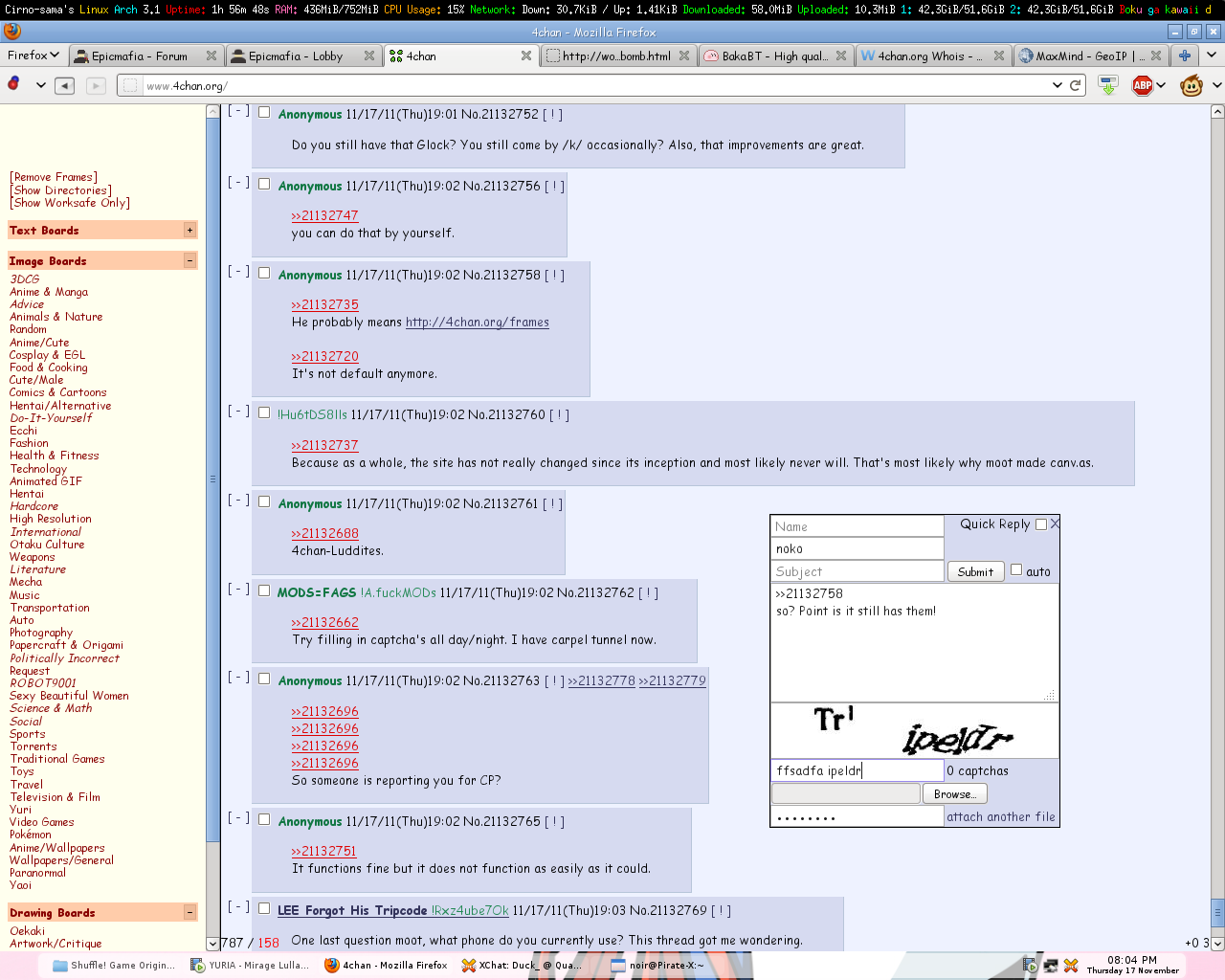Close the wo..bomb.html tab
Screen dimensions: 1225x980
tap(684, 56)
